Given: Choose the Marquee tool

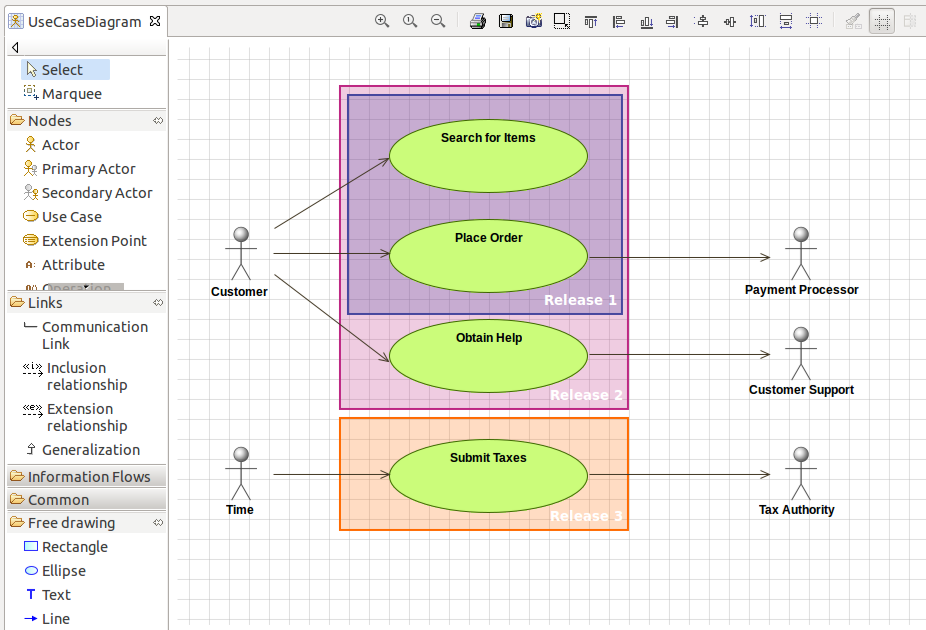Looking at the screenshot, I should (x=63, y=93).
